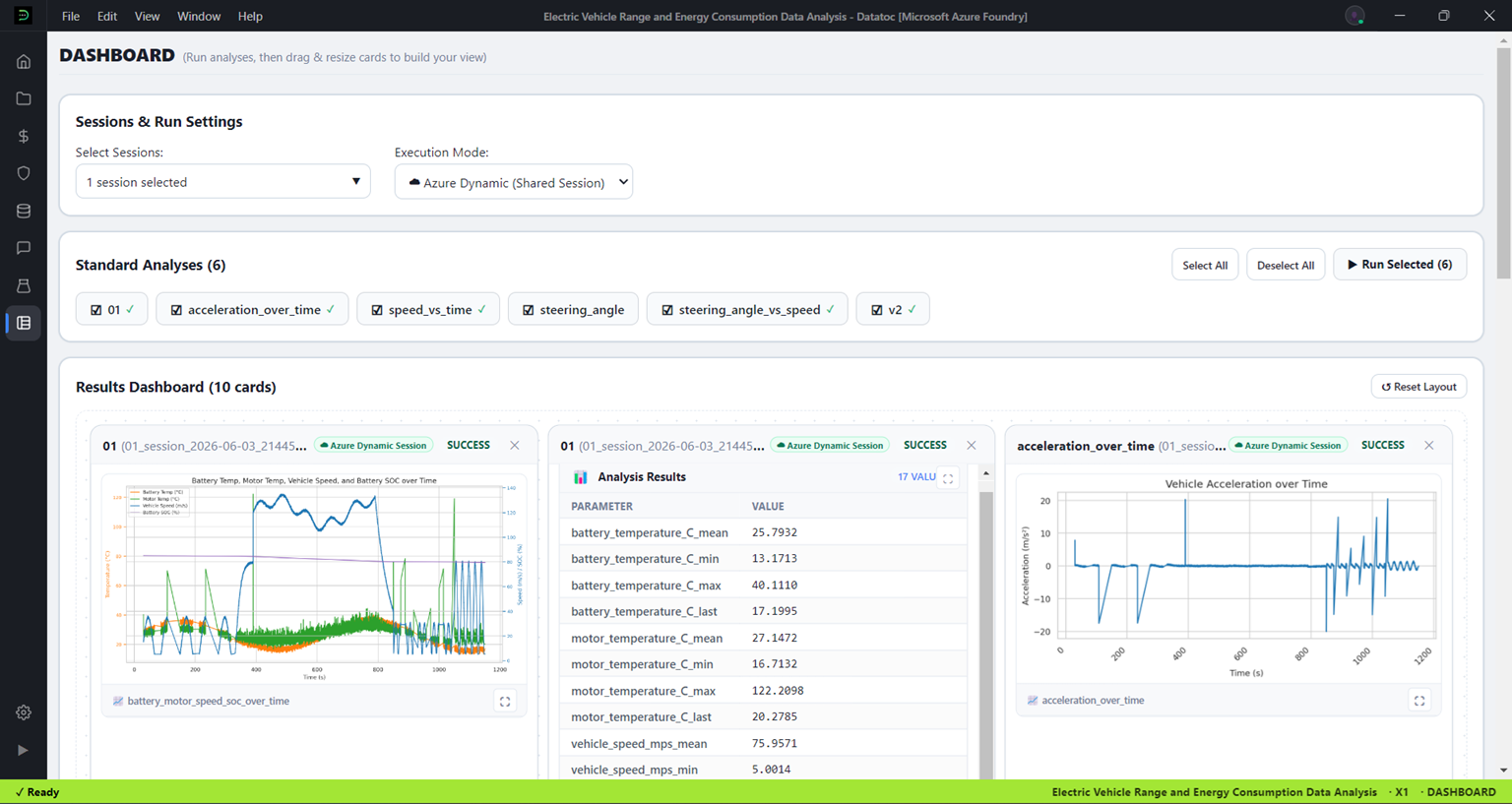Open the database icon in sidebar
1512x804 pixels.
tap(24, 211)
